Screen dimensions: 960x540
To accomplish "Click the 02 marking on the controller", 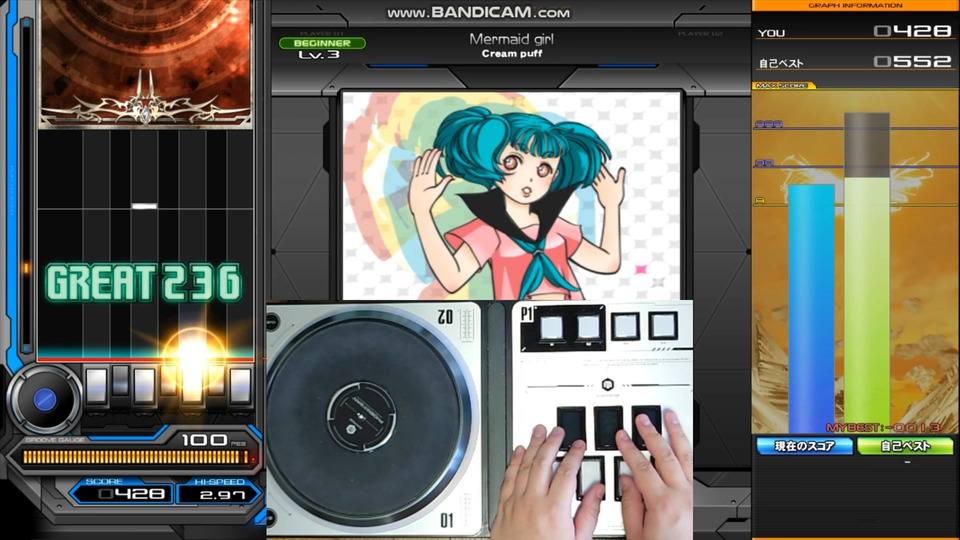I will pos(445,317).
